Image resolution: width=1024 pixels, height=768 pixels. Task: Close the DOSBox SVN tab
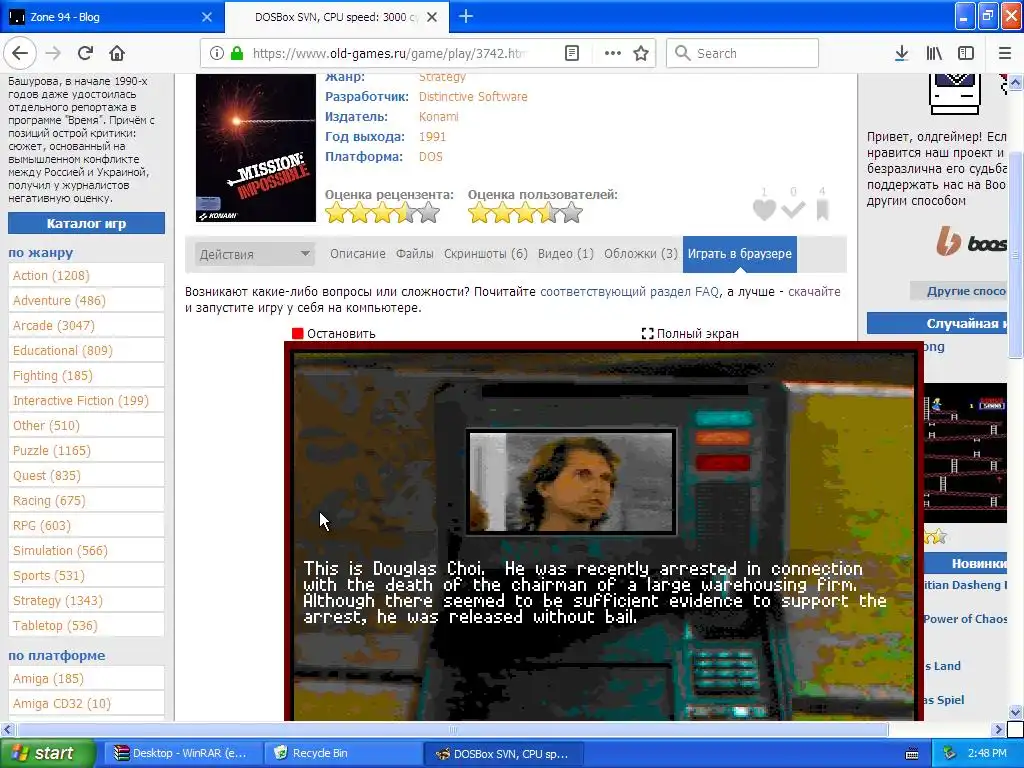pos(432,17)
